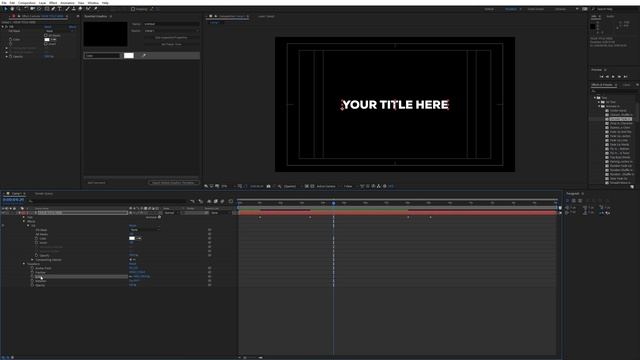640x360 pixels.
Task: Select the Zoom tool in toolbar
Action: [19, 9]
